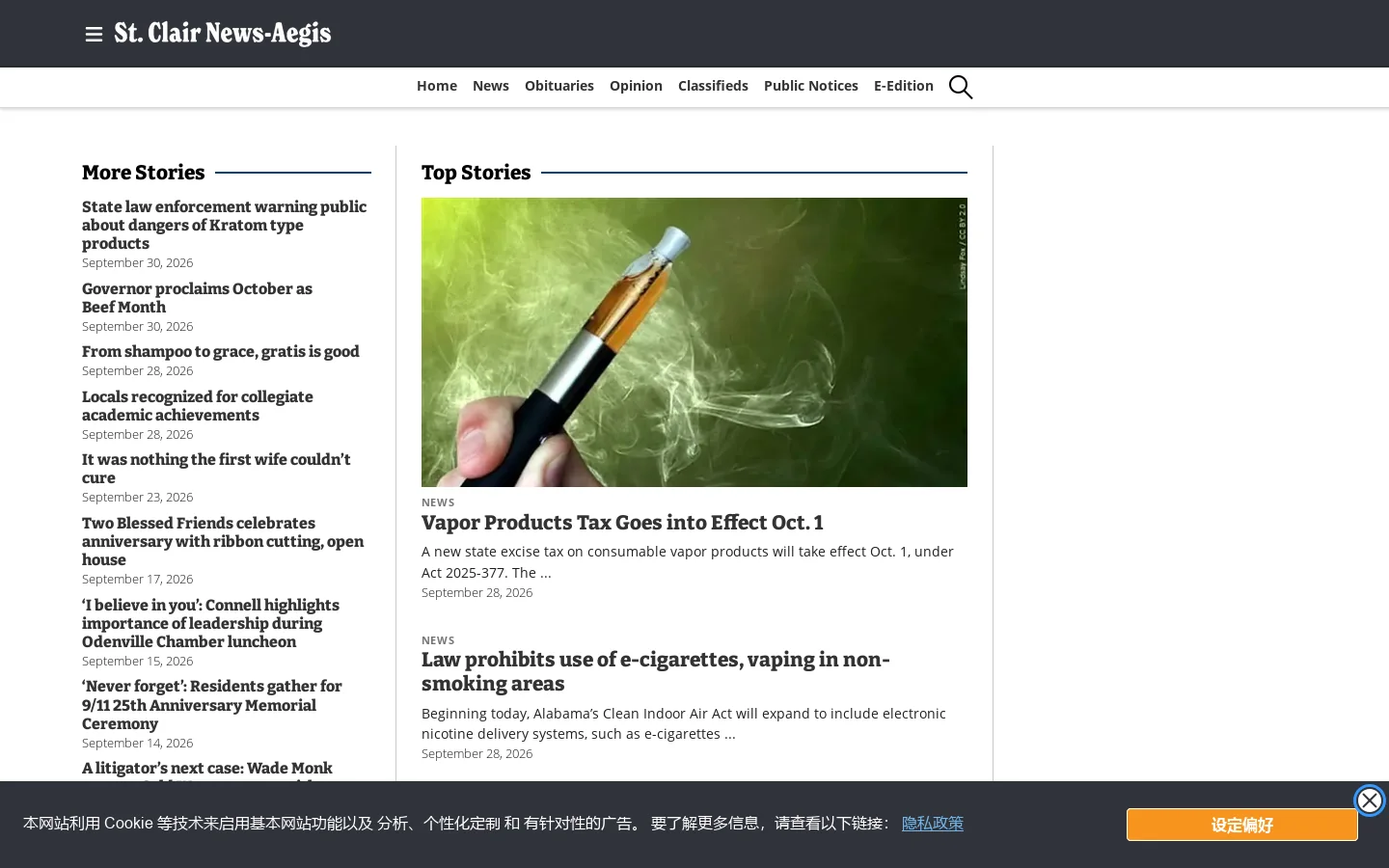Click the September 17, 2026 date
Viewport: 1389px width, 868px height.
click(137, 580)
